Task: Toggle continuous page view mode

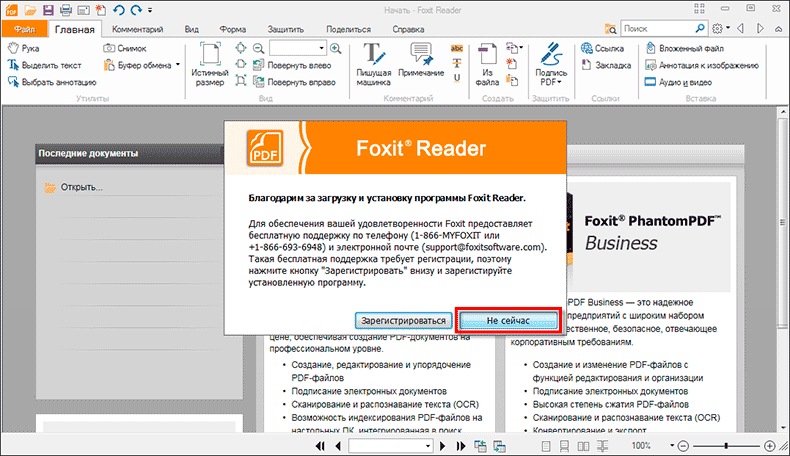Action: [565, 446]
